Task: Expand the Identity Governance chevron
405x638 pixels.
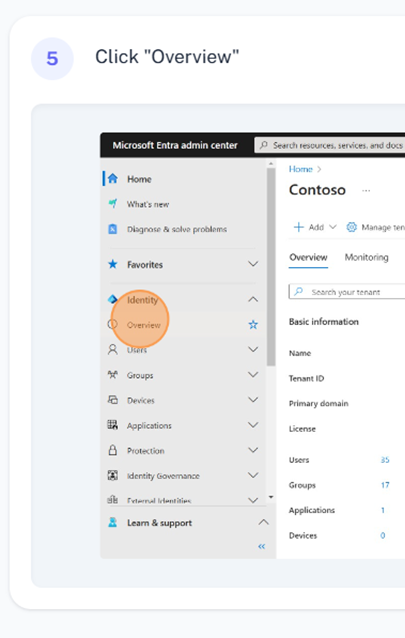Action: [253, 475]
